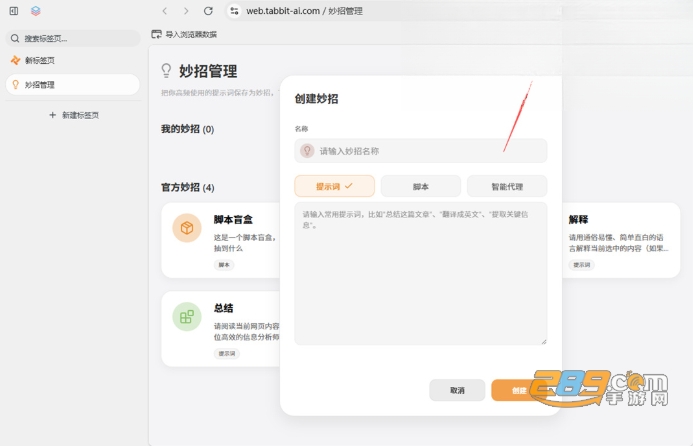This screenshot has height=446, width=693.
Task: Focus the 请输入妙招名称 name field
Action: coord(421,151)
